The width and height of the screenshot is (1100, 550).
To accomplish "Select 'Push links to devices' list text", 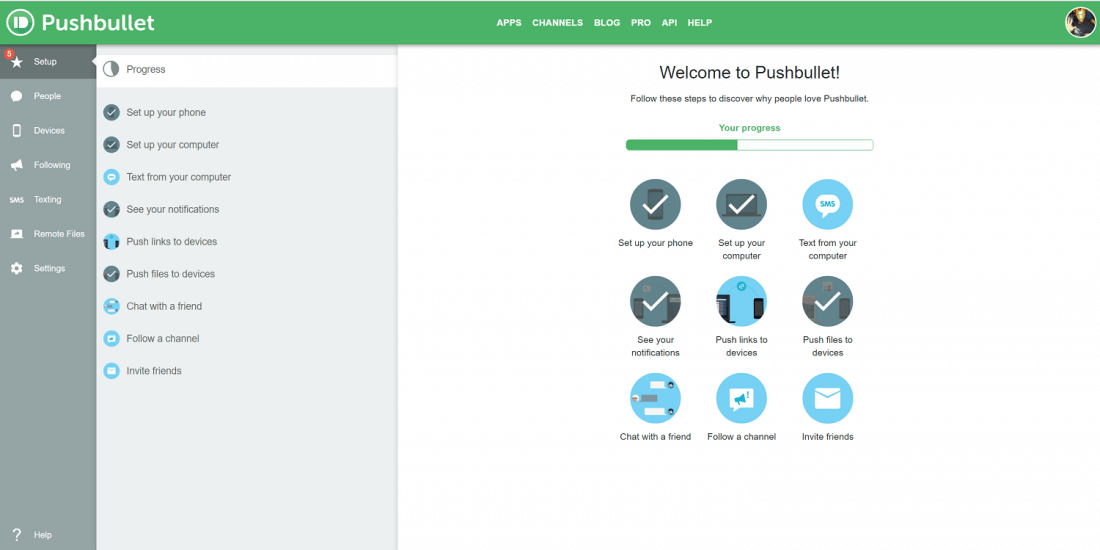I will (172, 241).
